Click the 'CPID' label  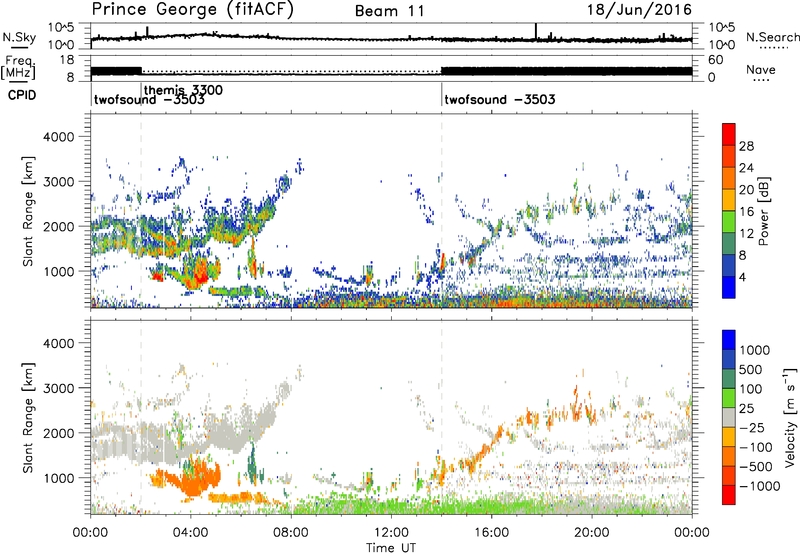tap(22, 95)
